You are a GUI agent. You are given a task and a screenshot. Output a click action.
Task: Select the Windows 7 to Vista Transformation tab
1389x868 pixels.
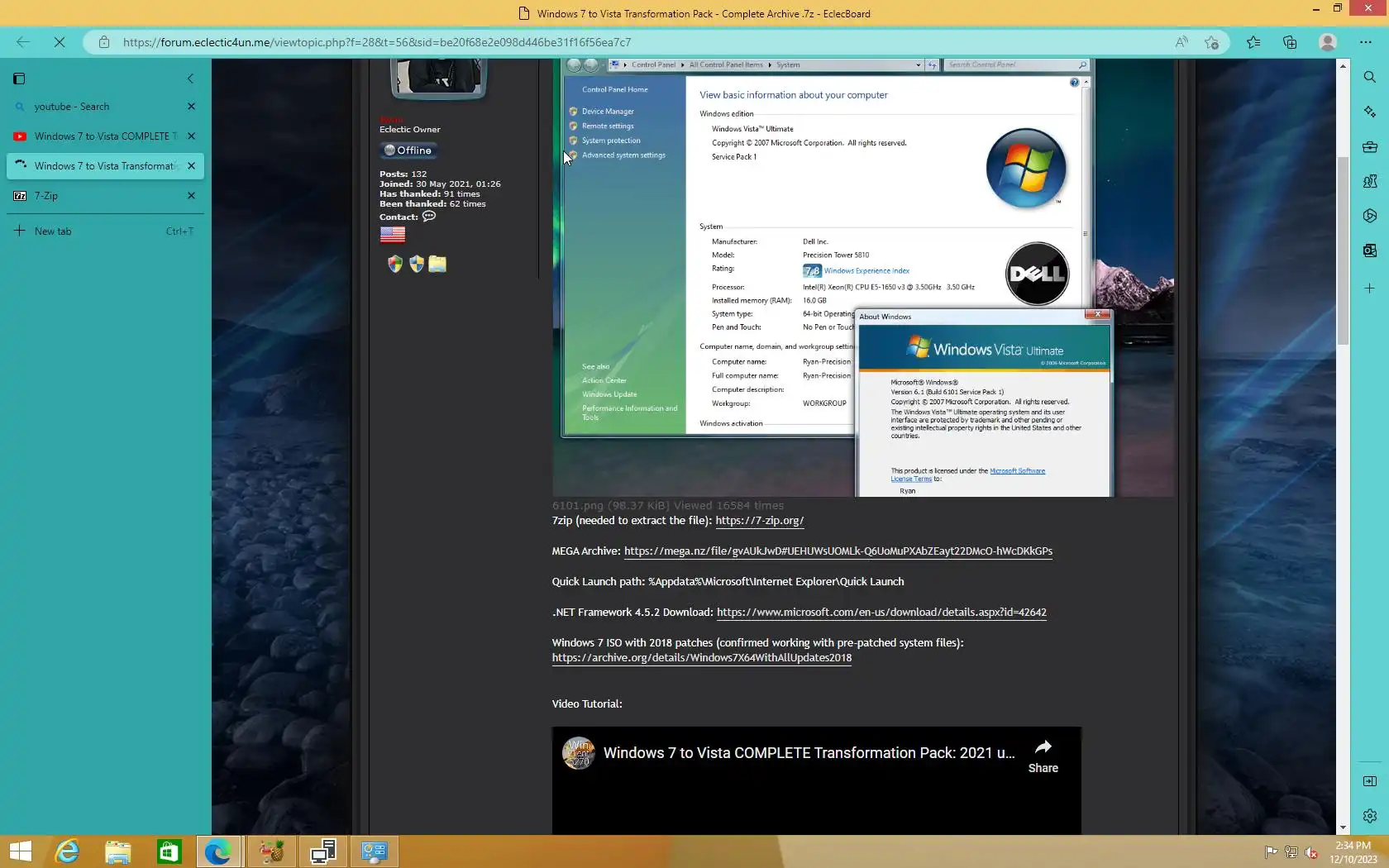[105, 166]
